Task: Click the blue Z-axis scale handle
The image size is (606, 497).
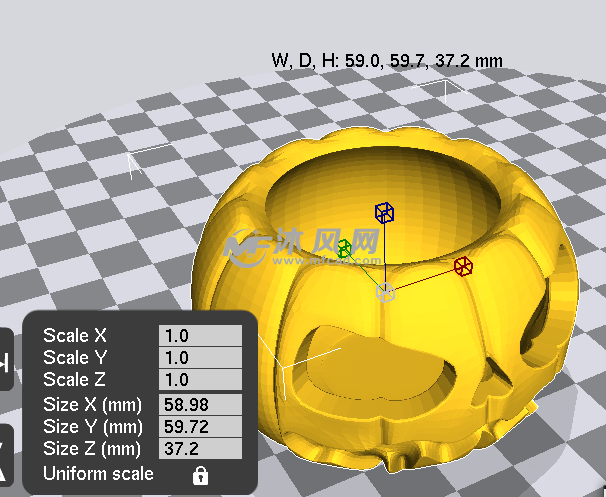Action: (384, 212)
